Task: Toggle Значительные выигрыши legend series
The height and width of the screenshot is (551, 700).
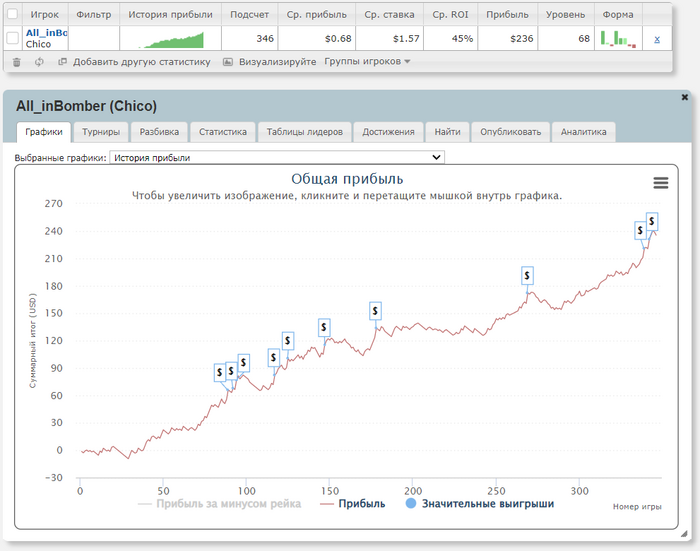Action: click(x=480, y=504)
